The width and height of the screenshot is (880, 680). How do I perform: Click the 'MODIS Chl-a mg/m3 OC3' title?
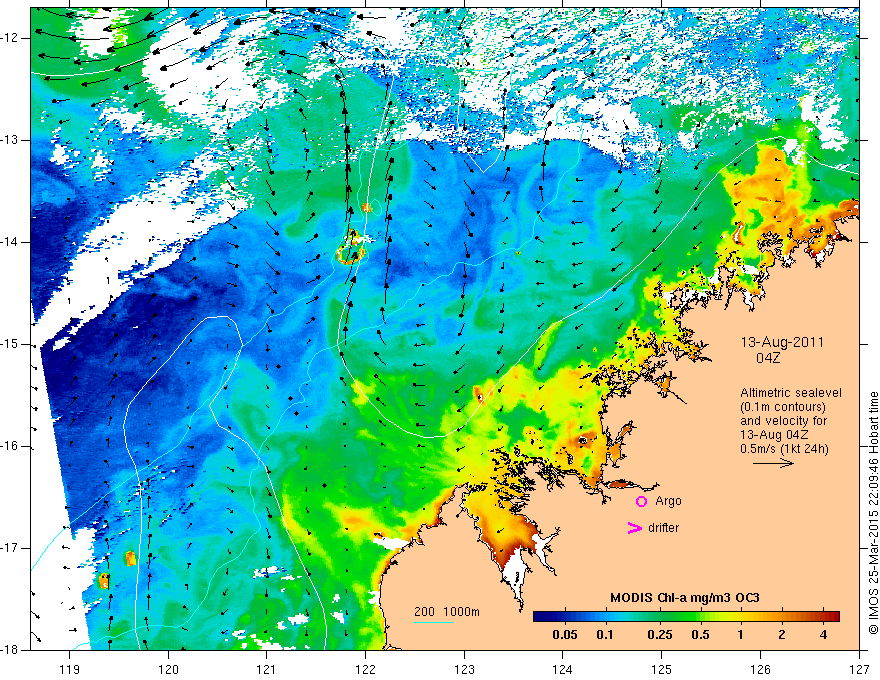pyautogui.click(x=685, y=598)
